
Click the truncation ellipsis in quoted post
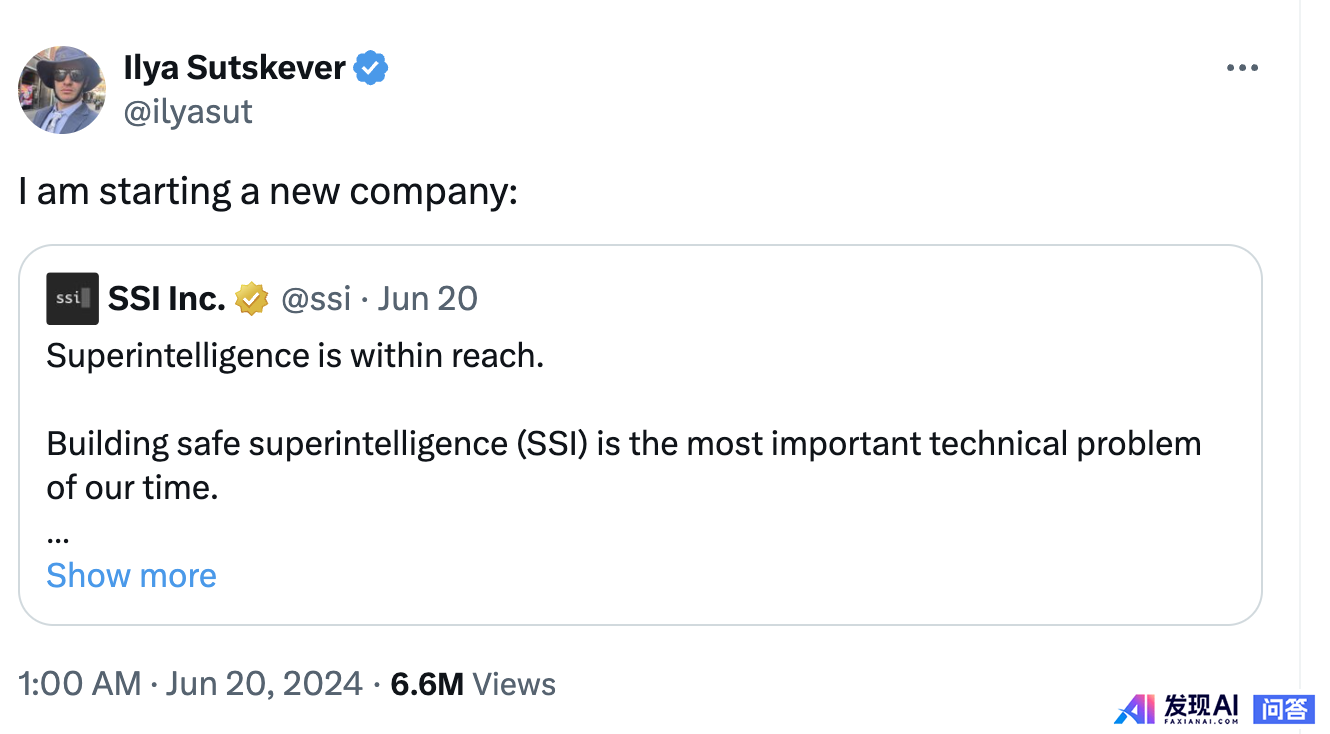(57, 538)
